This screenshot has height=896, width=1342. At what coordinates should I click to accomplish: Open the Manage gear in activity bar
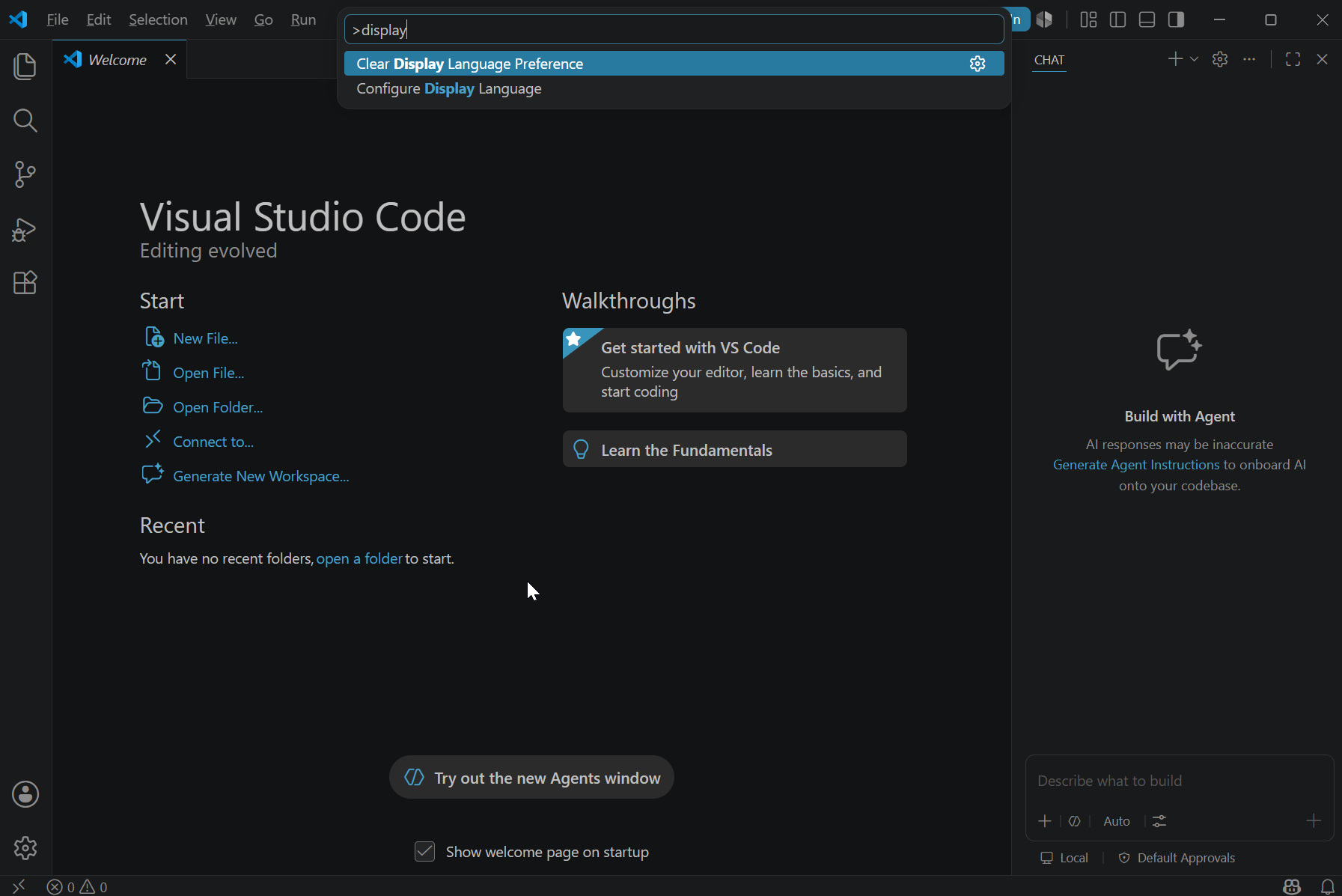(25, 848)
